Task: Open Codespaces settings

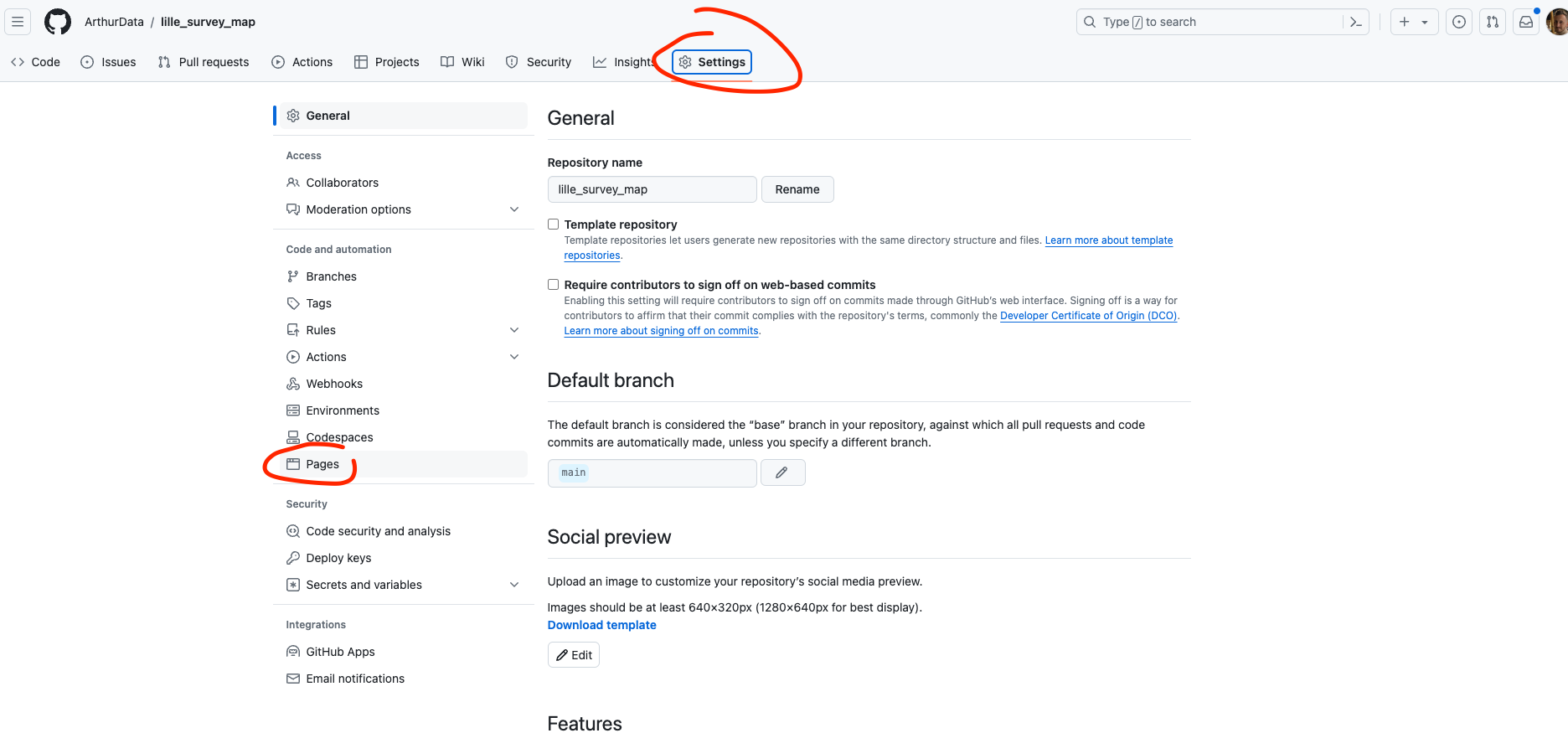Action: (x=403, y=437)
